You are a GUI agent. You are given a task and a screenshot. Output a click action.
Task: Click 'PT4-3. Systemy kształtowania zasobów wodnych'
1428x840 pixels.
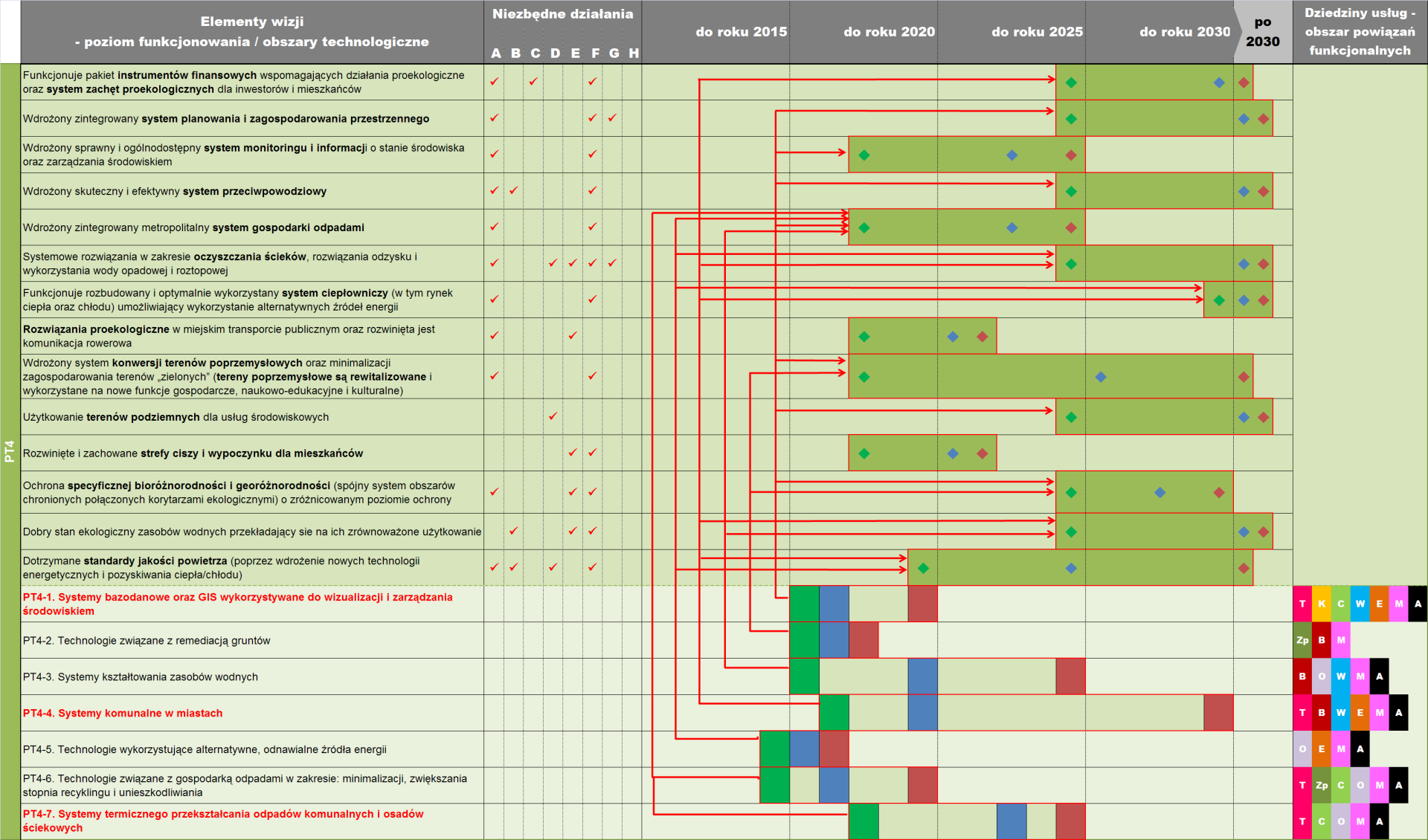tap(141, 677)
